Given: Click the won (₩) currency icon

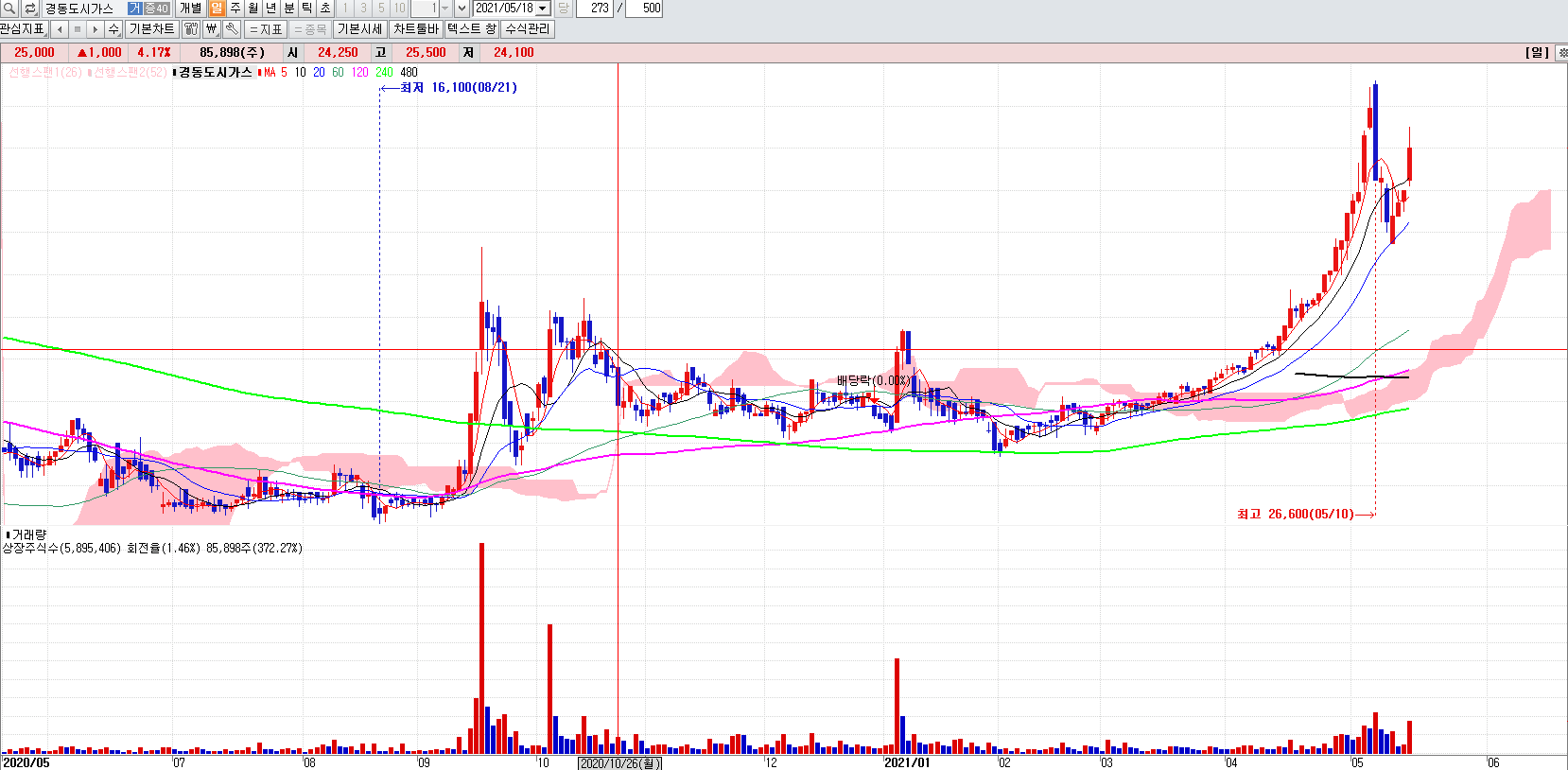Looking at the screenshot, I should click(212, 29).
